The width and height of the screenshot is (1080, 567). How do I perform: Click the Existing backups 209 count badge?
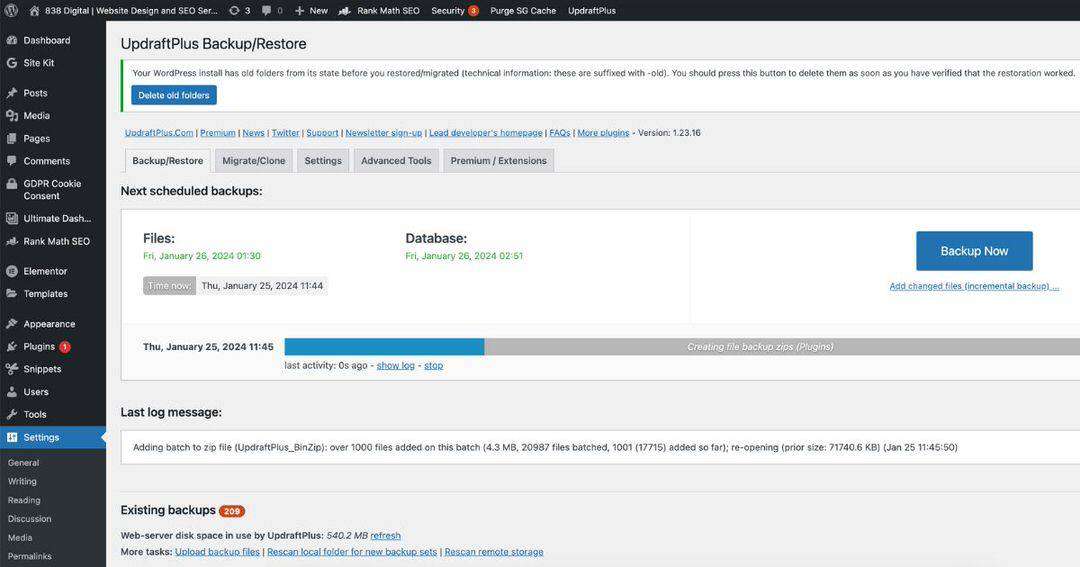coord(232,511)
